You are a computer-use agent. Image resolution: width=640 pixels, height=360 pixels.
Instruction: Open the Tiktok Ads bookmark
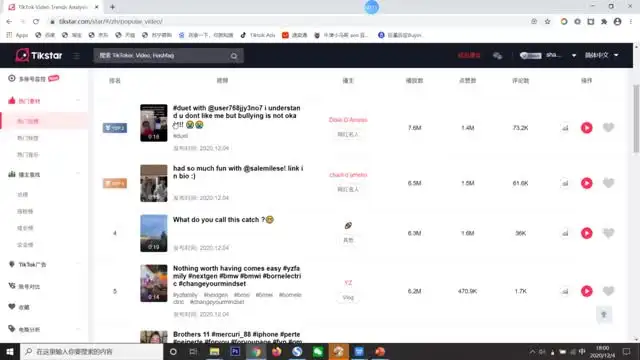pos(258,35)
